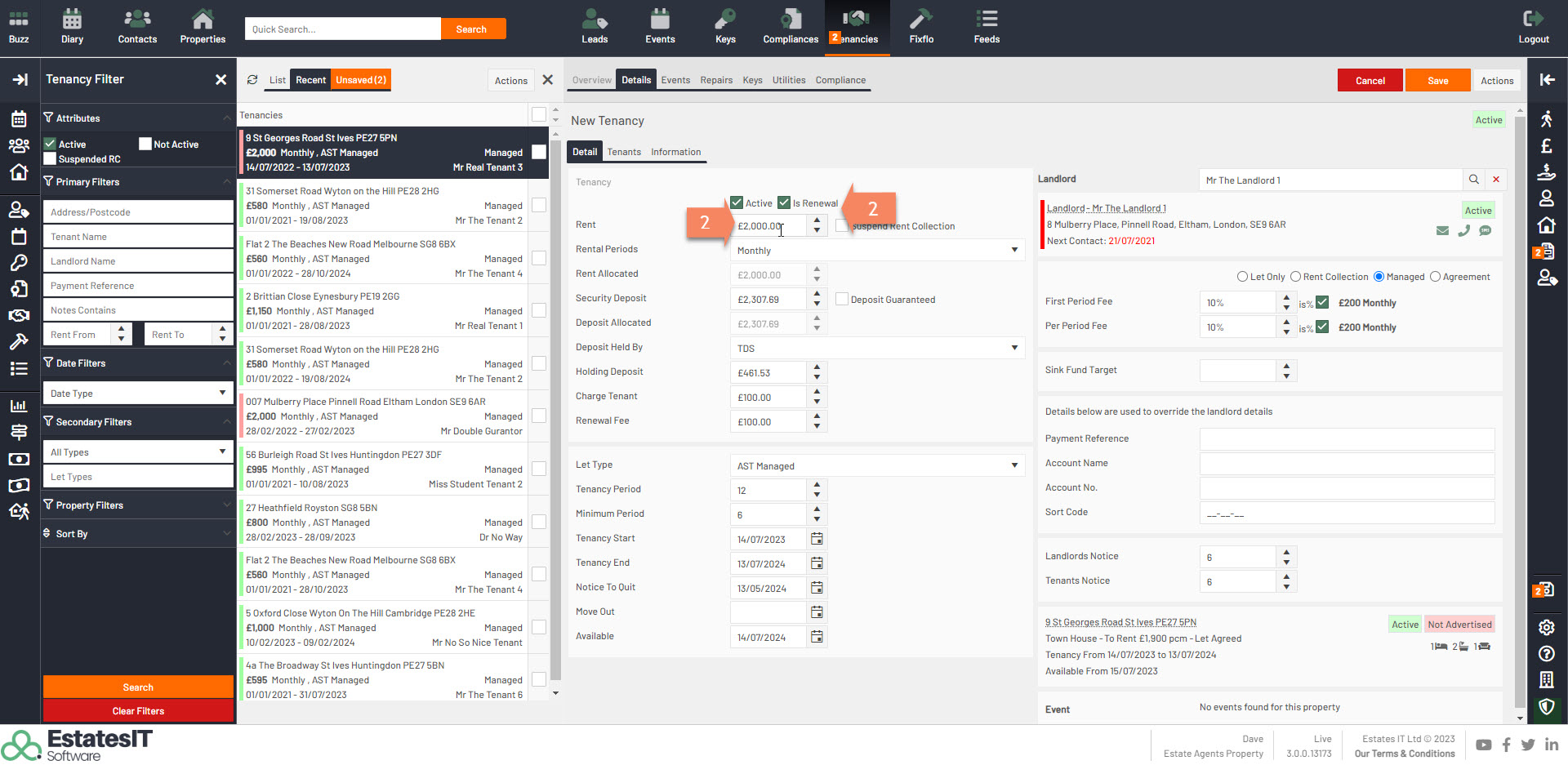Search for landlord with magnifier icon
Viewport: 1568px width, 765px height.
1474,180
